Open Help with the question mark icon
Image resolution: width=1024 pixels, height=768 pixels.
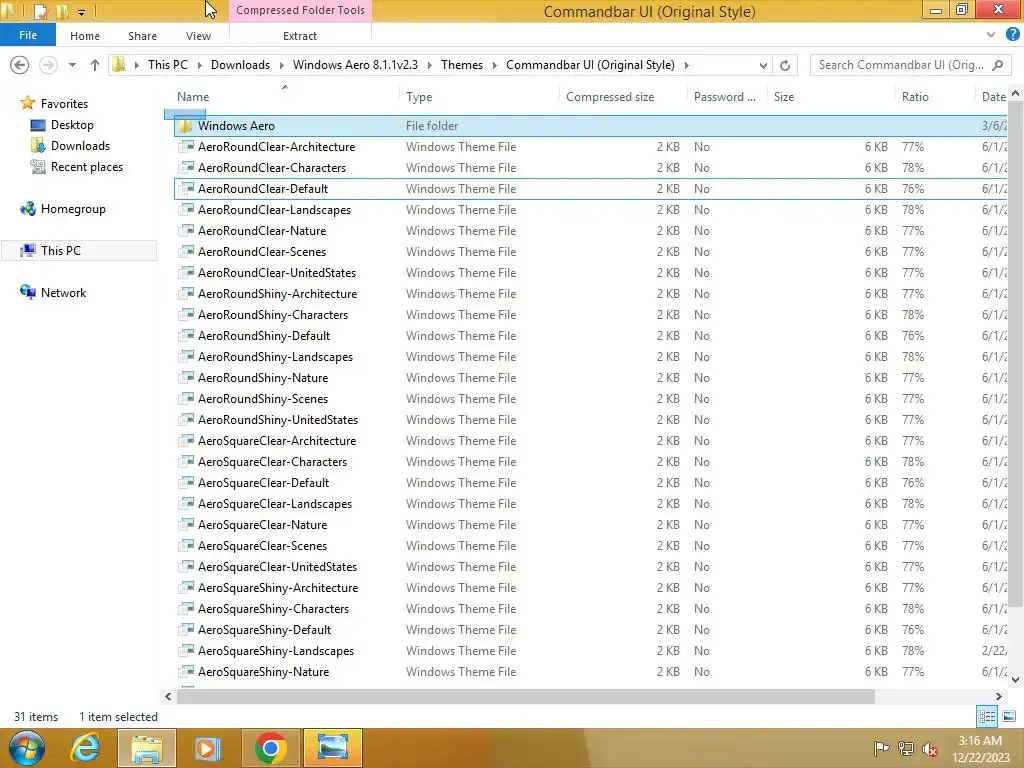point(1013,35)
